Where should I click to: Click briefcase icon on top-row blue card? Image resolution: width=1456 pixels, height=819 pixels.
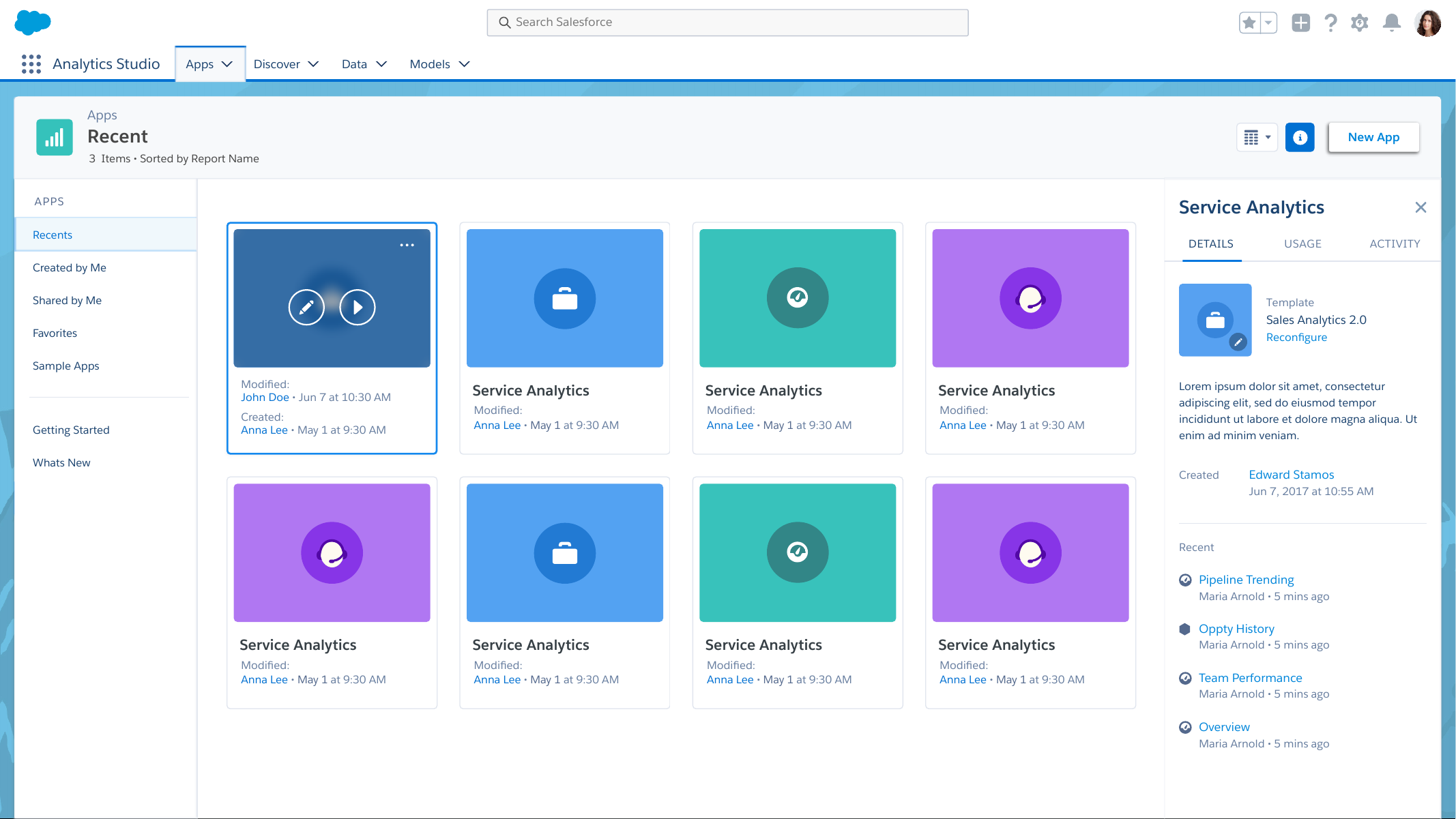(565, 299)
